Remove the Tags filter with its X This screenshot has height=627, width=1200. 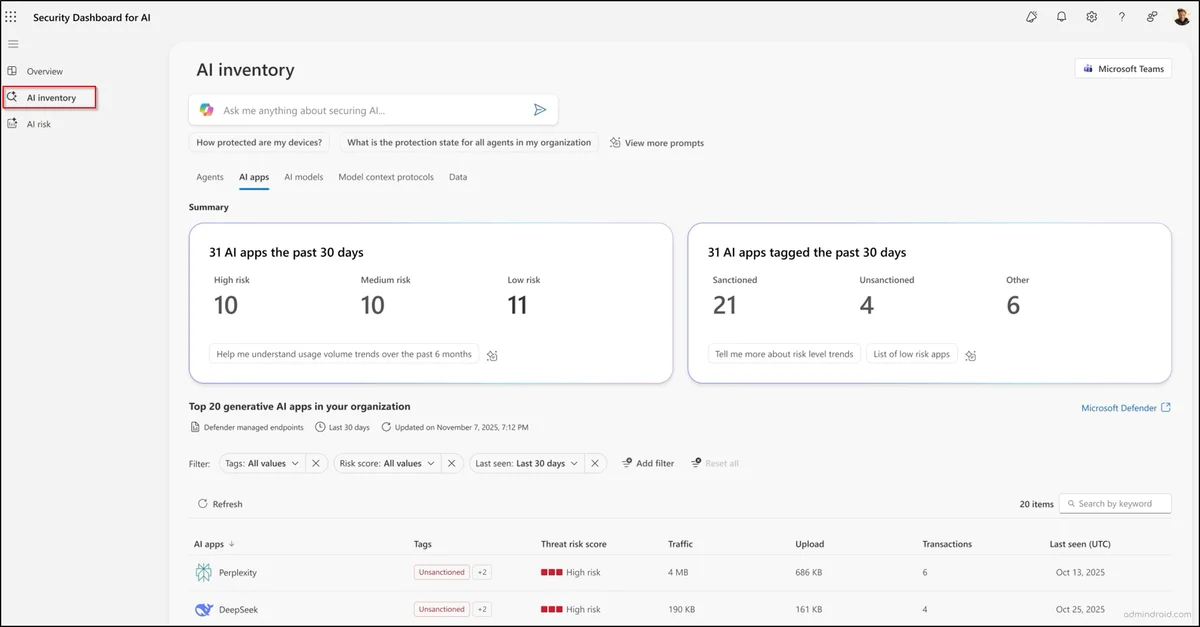(x=317, y=463)
